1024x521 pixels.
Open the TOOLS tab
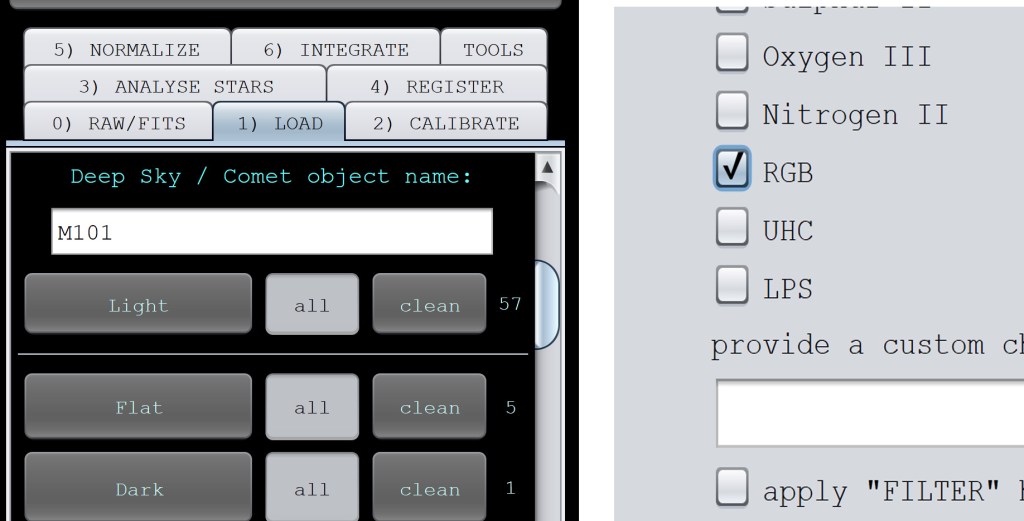click(493, 50)
